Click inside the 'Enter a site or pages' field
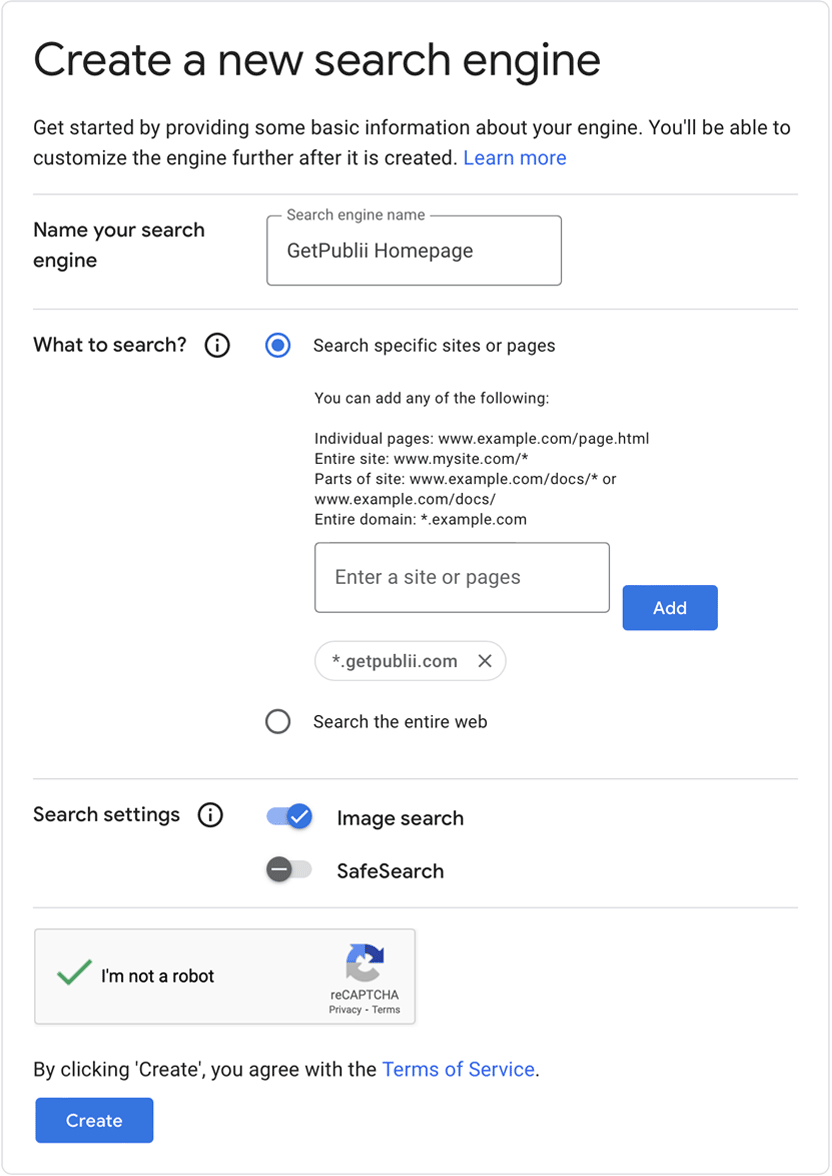 click(462, 577)
